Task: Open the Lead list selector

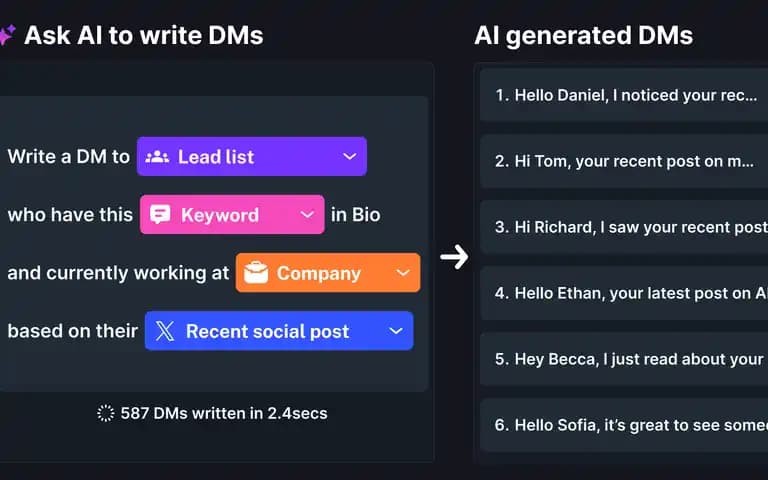Action: [252, 156]
